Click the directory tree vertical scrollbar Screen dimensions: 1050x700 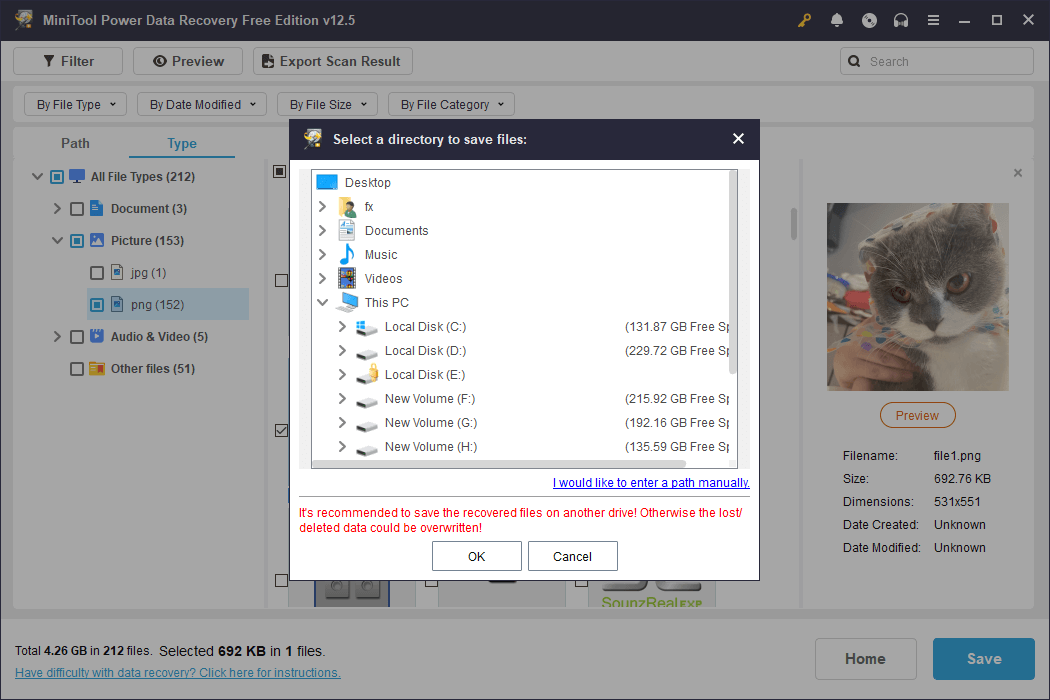(733, 273)
